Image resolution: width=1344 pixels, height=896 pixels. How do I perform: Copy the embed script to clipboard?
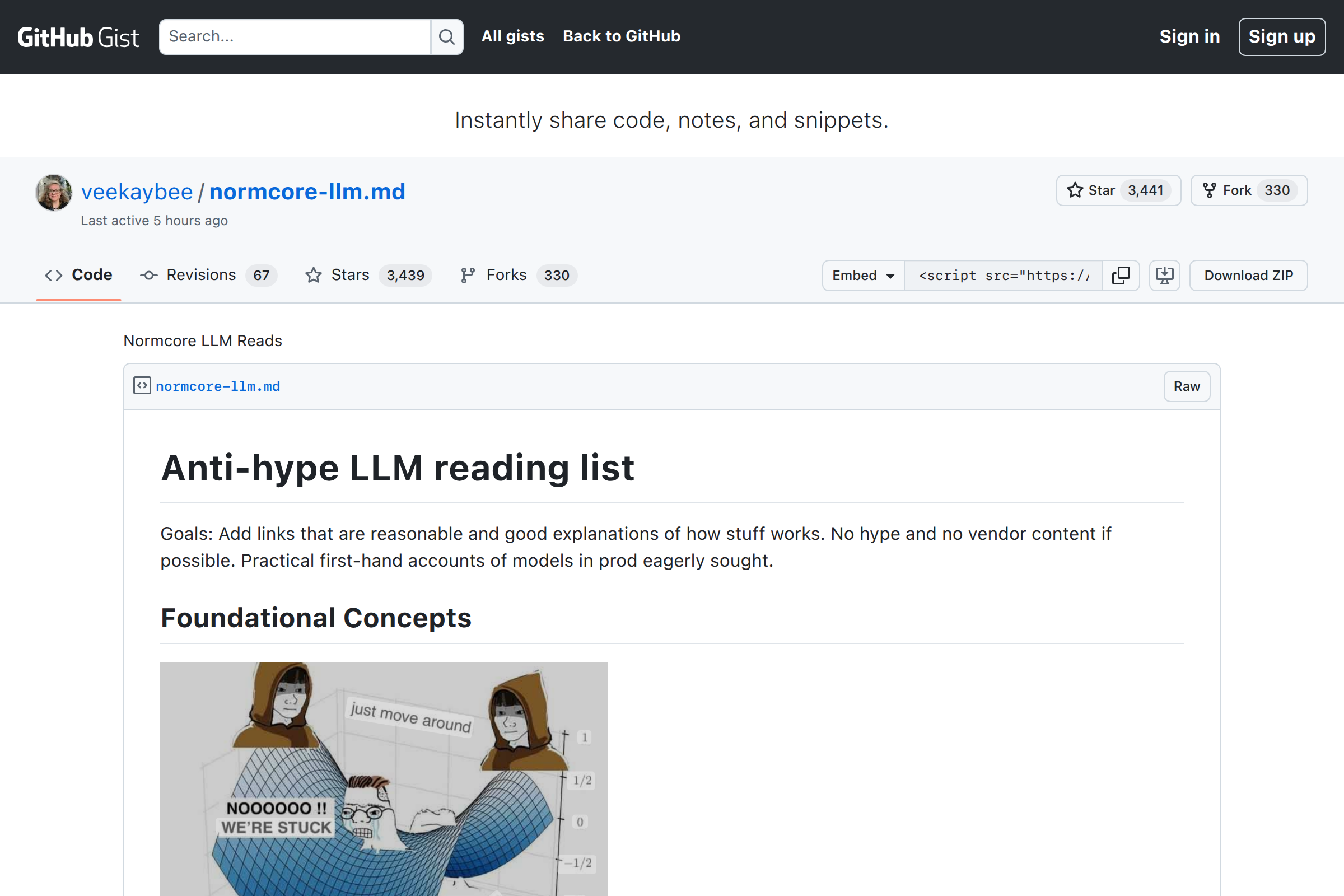pos(1121,276)
